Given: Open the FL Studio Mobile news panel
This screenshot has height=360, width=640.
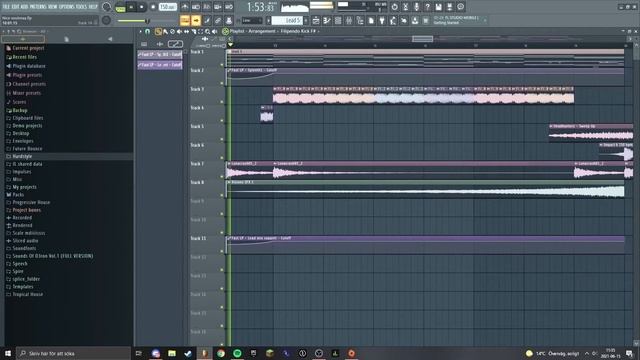Looking at the screenshot, I should [459, 20].
